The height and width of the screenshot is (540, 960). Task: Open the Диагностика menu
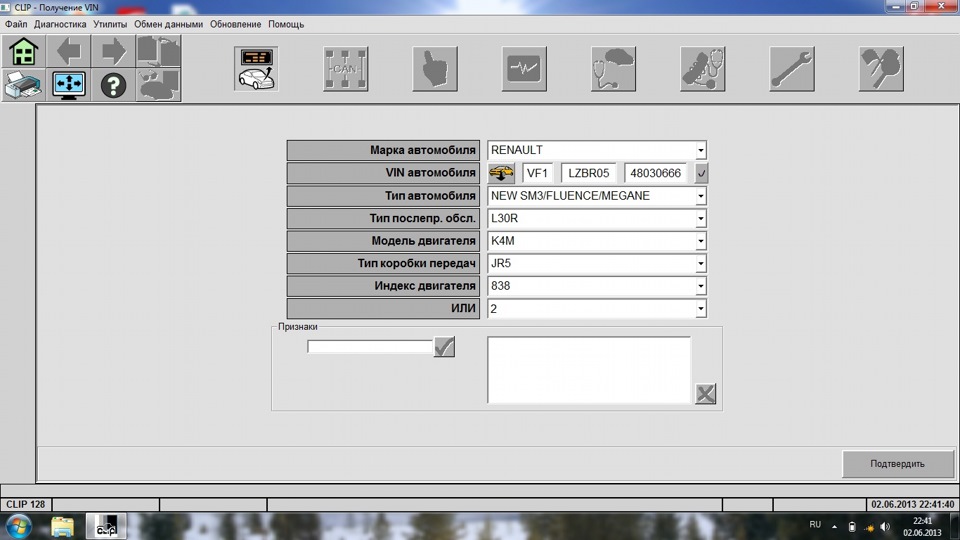click(60, 24)
